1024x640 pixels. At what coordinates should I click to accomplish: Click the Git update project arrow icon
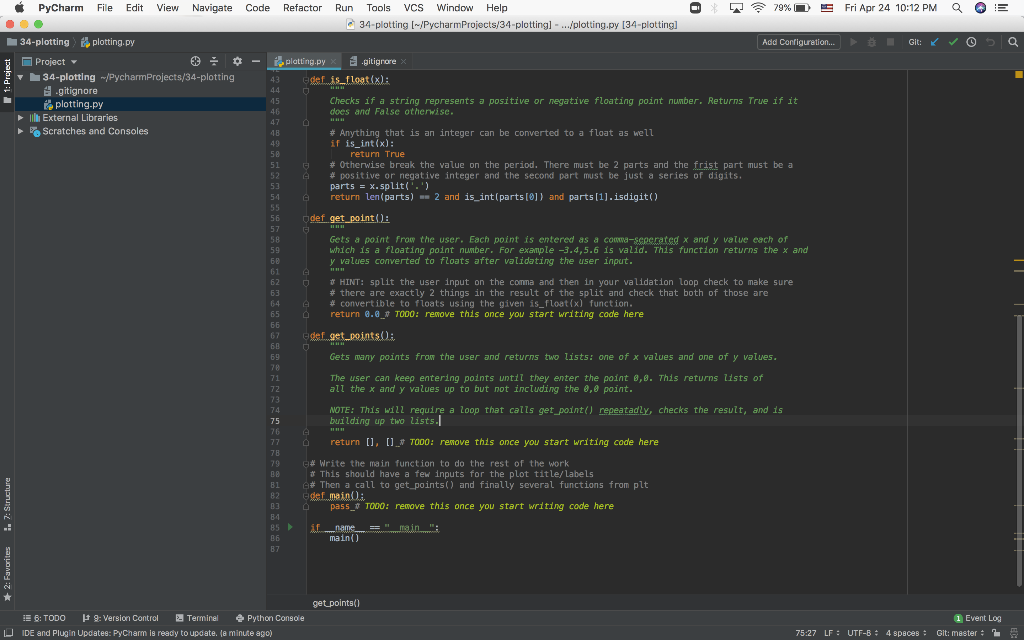935,42
